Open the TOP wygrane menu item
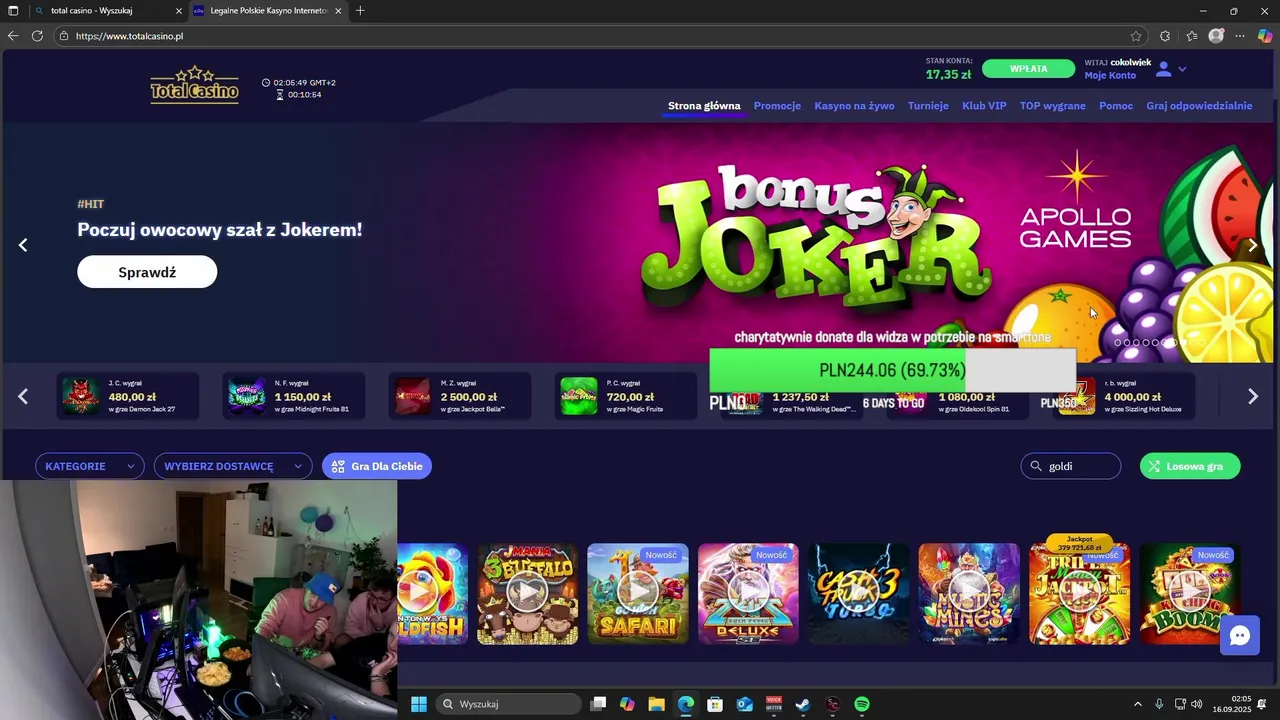The image size is (1280, 720). pyautogui.click(x=1053, y=106)
